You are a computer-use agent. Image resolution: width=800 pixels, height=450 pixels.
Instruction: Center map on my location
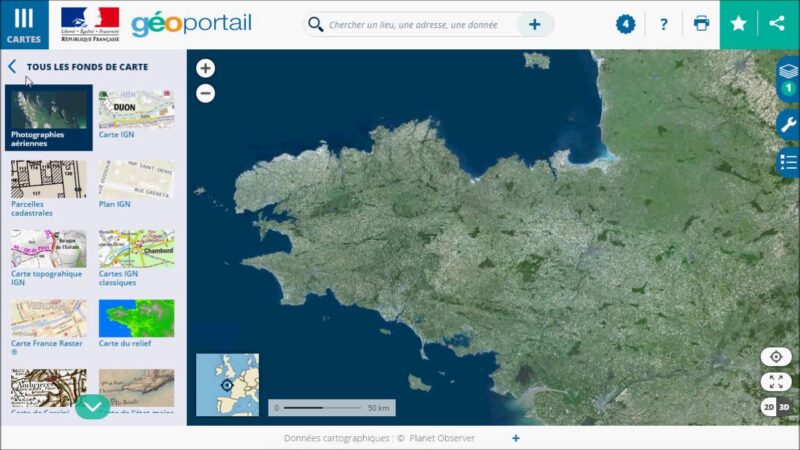click(x=776, y=357)
